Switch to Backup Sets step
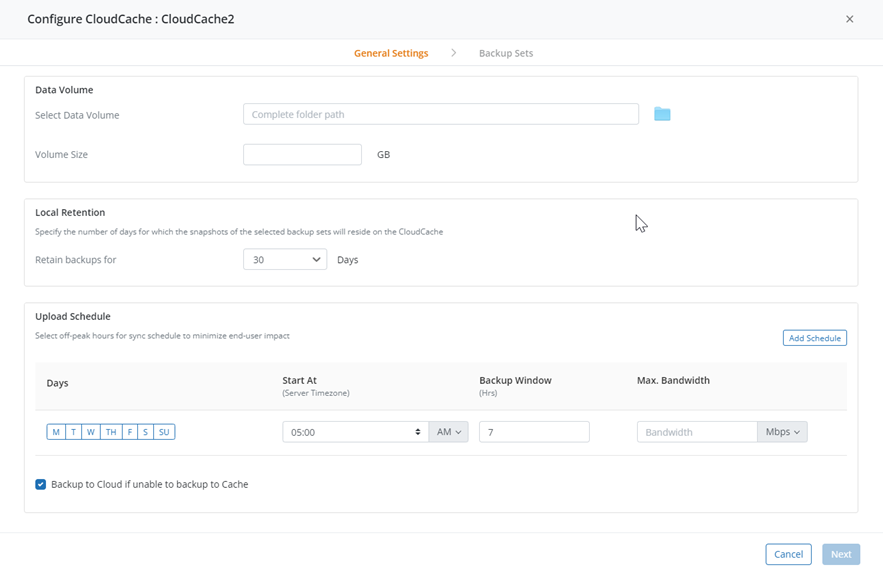 tap(506, 53)
